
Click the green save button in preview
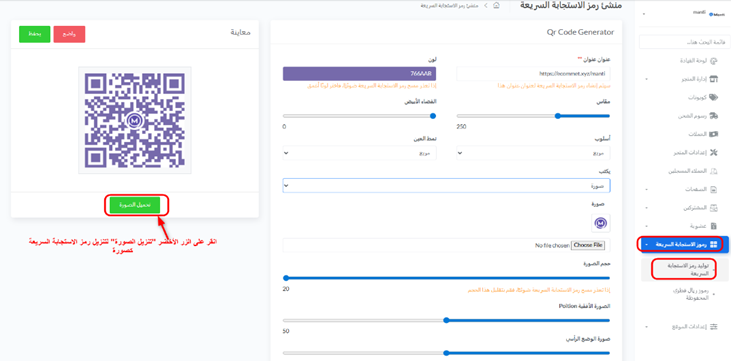click(34, 34)
